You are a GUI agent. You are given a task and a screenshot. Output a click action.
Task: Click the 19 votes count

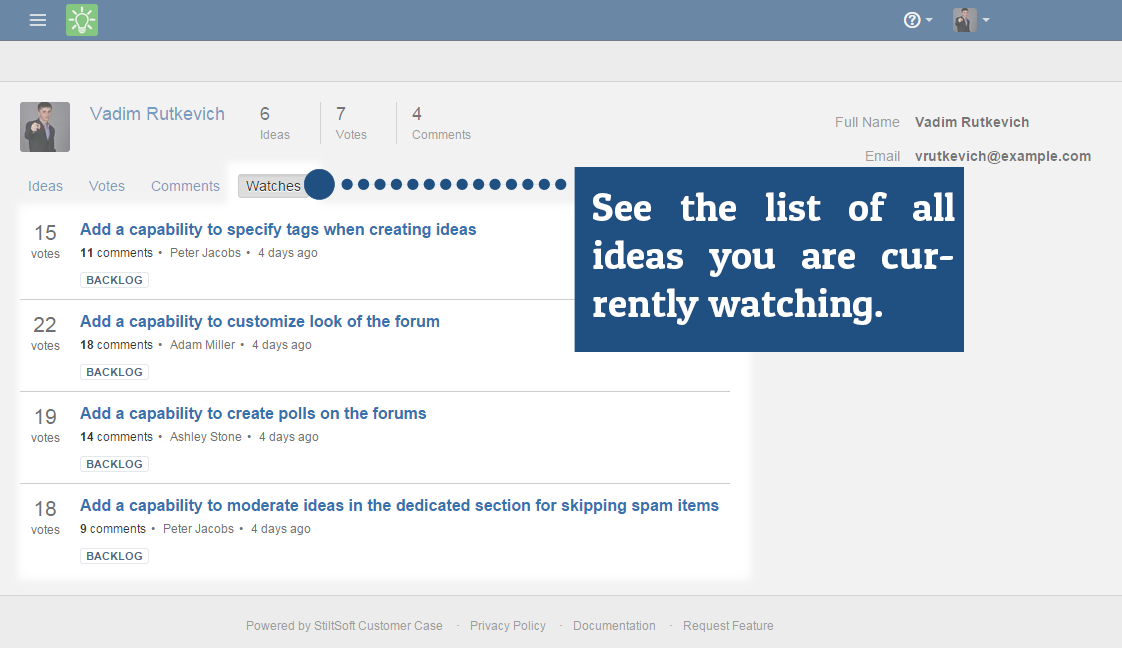click(x=45, y=425)
